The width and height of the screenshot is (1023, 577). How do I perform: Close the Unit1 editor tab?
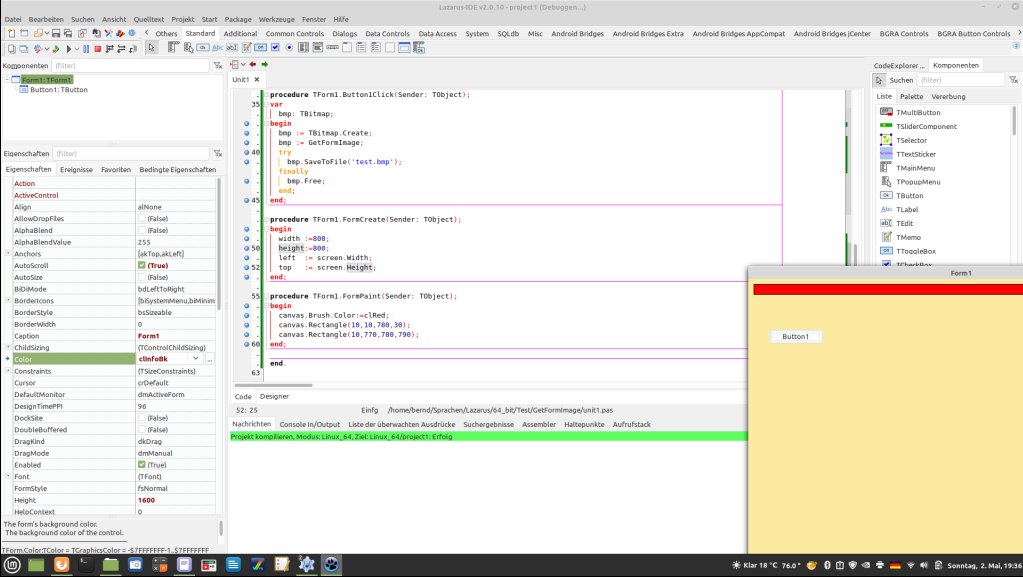click(x=257, y=80)
